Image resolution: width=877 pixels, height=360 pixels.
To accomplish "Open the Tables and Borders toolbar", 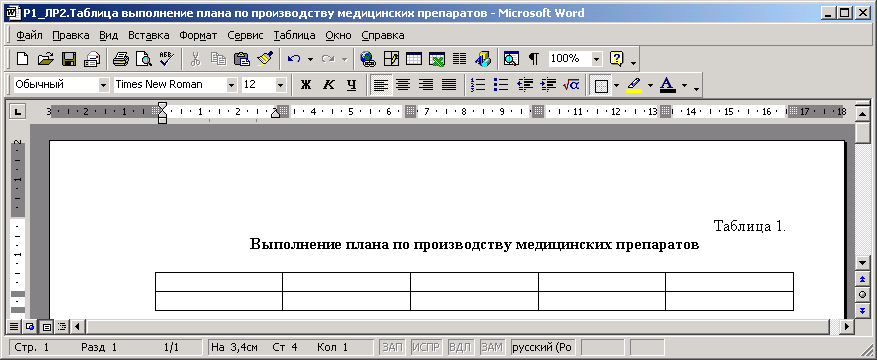I will (391, 58).
